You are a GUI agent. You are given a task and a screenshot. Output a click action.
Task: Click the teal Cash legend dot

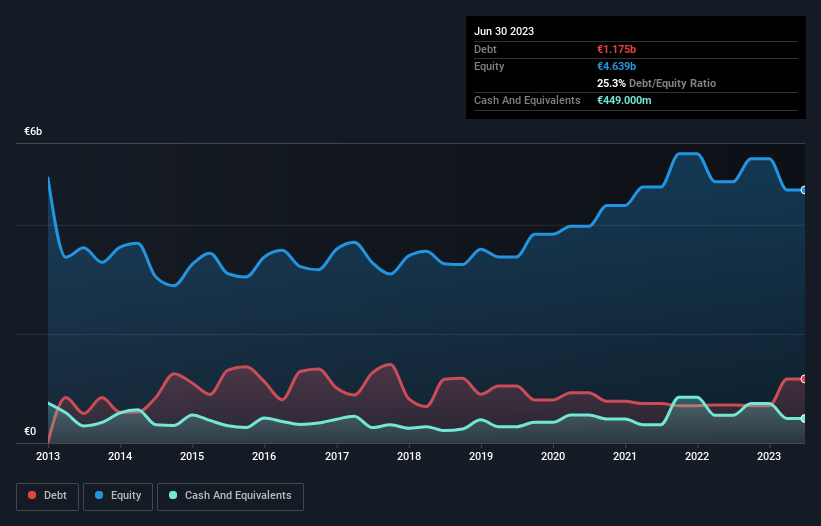click(x=173, y=495)
